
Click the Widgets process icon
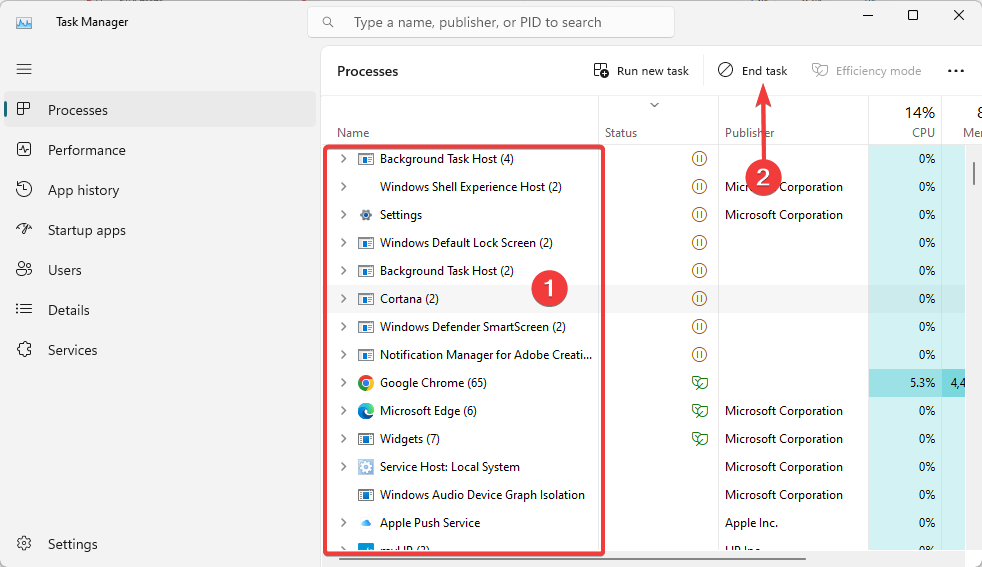point(366,439)
